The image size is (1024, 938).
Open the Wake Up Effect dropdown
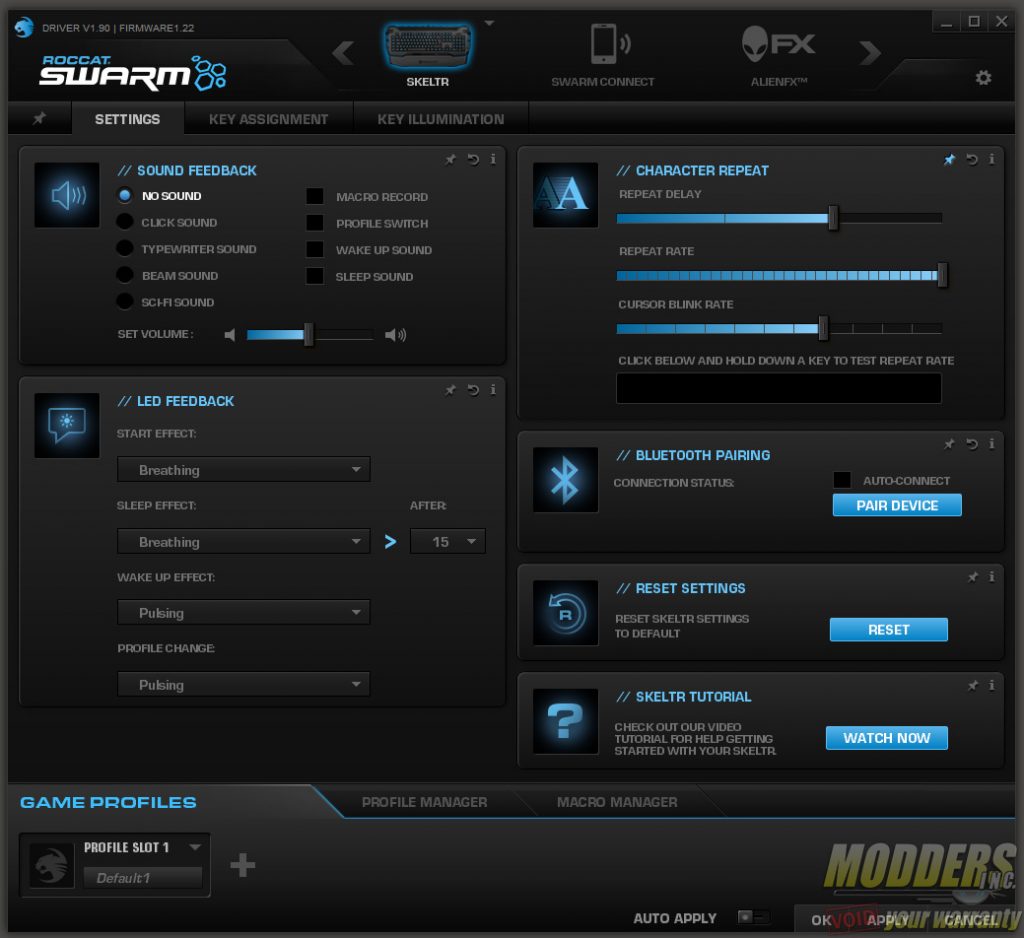coord(244,613)
